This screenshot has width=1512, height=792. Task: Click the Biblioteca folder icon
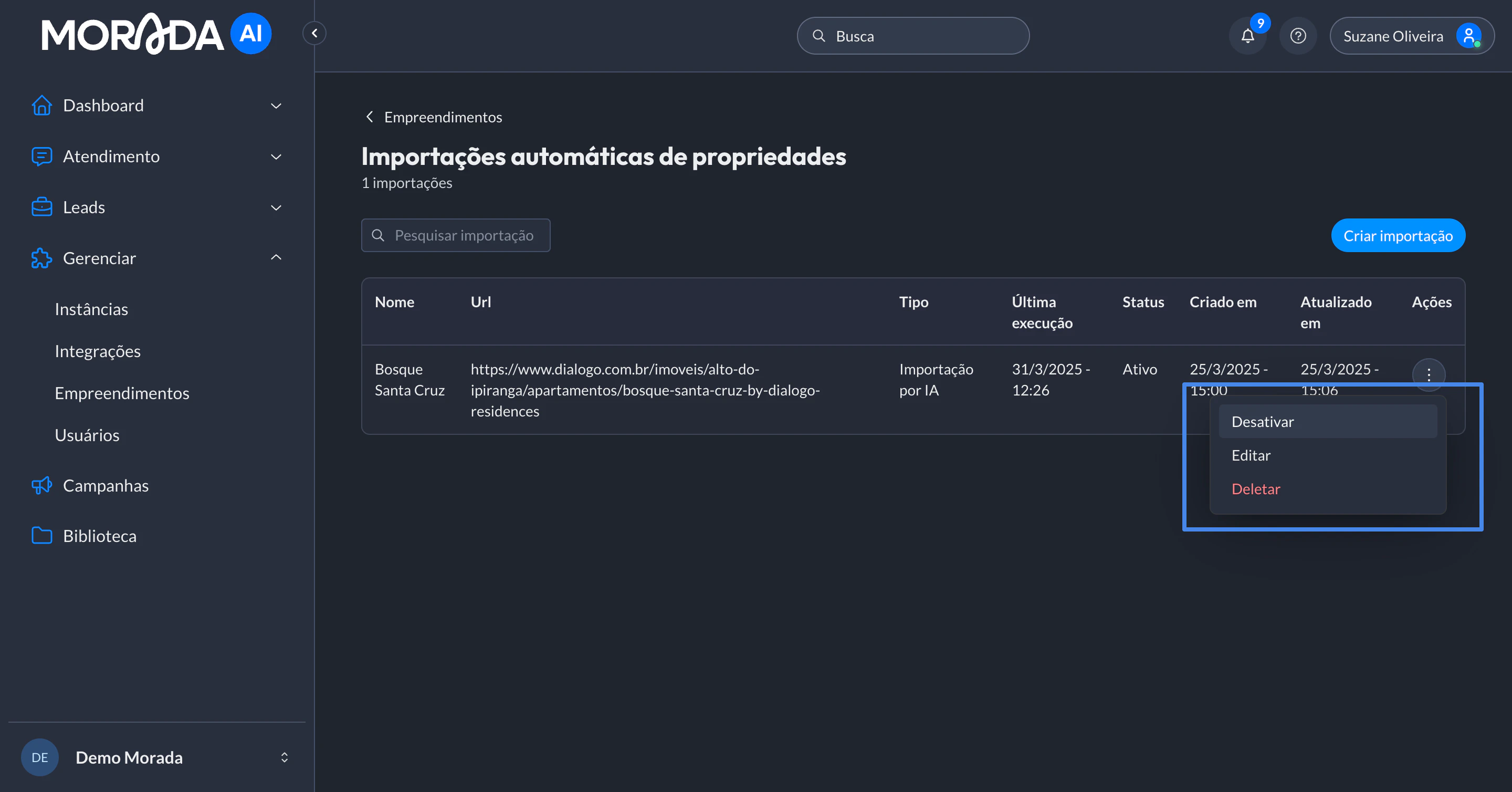(41, 535)
